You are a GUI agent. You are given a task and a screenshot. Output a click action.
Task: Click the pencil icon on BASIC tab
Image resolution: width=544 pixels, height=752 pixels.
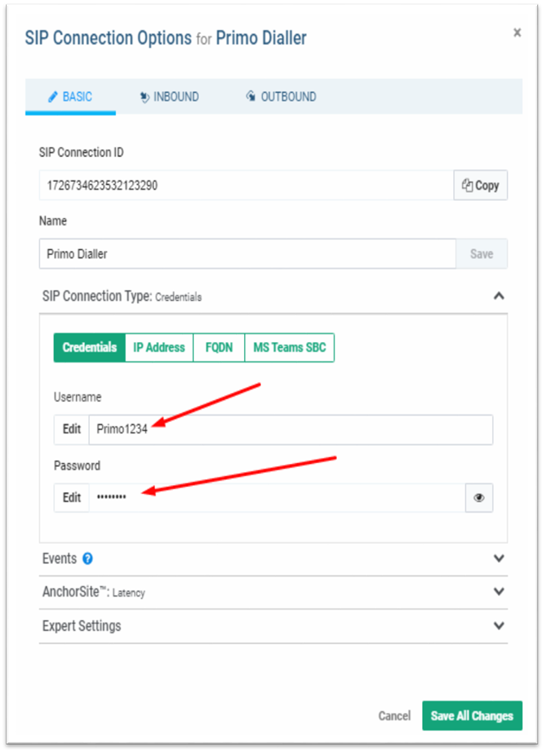[53, 97]
